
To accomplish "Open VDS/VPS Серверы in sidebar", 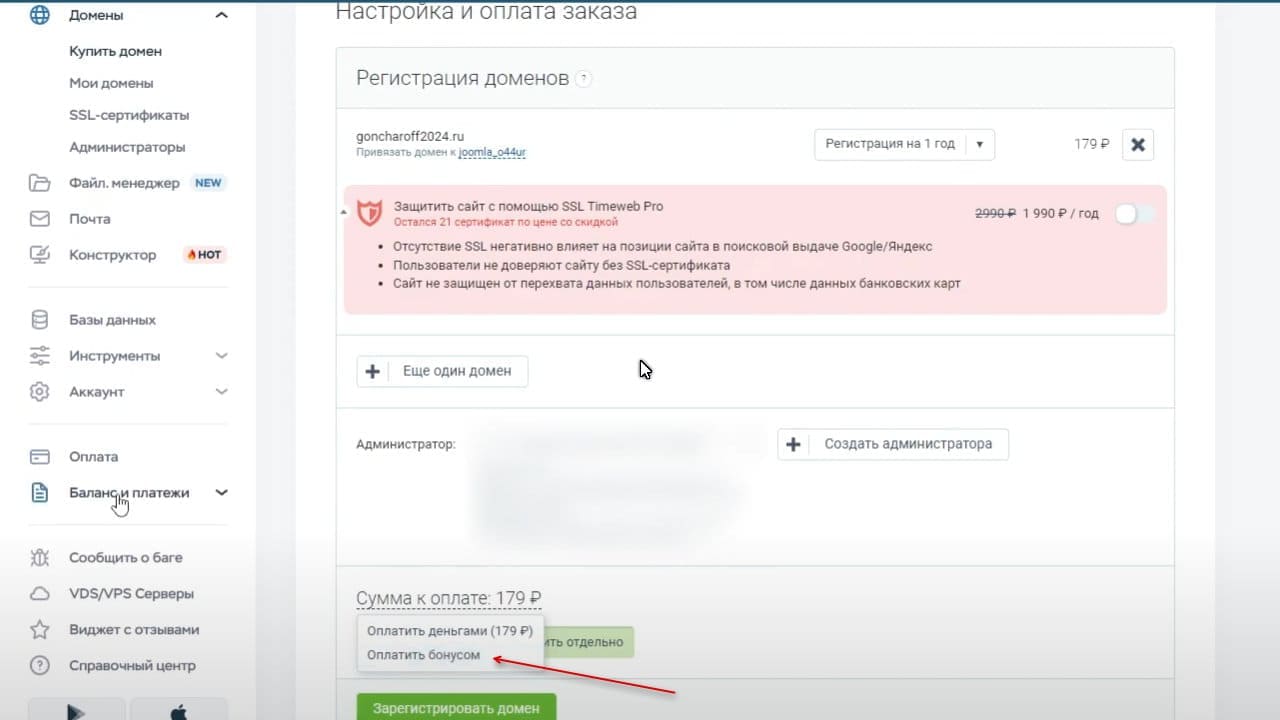I will point(131,594).
